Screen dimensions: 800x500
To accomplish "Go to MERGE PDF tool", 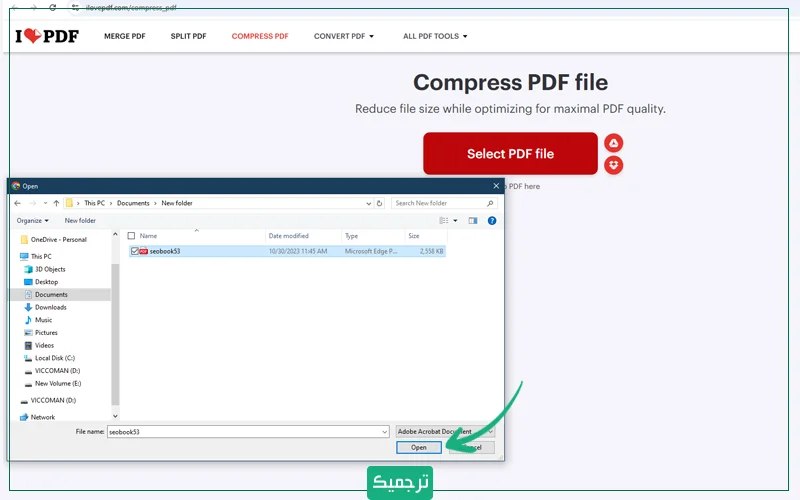I will [x=124, y=36].
